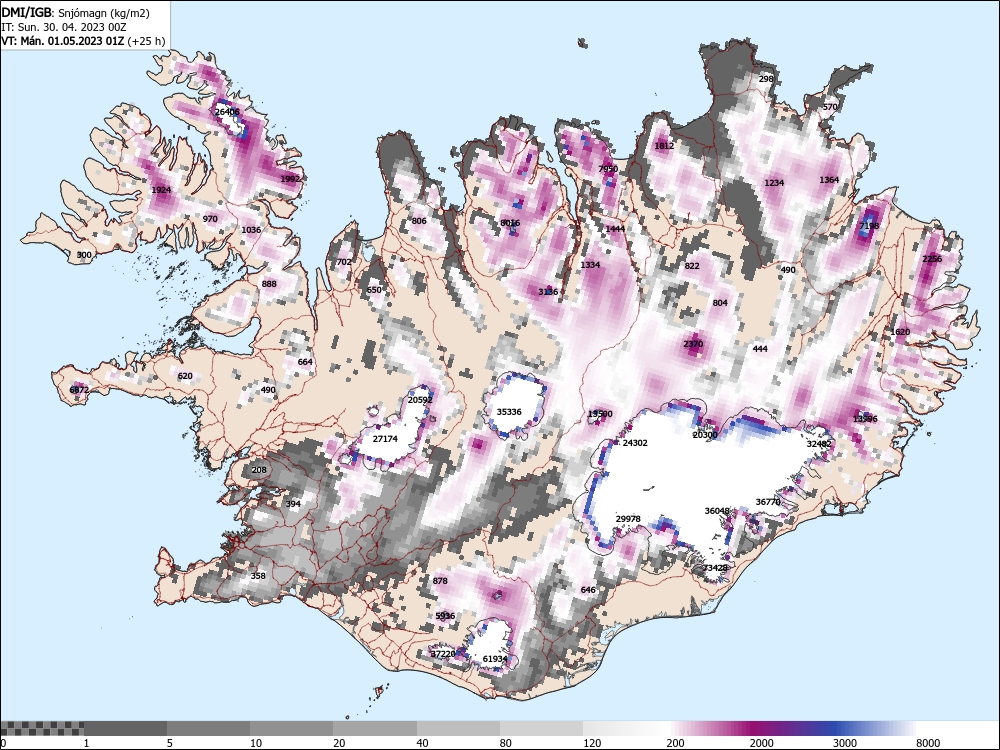This screenshot has height=750, width=1000.
Task: Click the legend label 2000
Action: (x=761, y=743)
